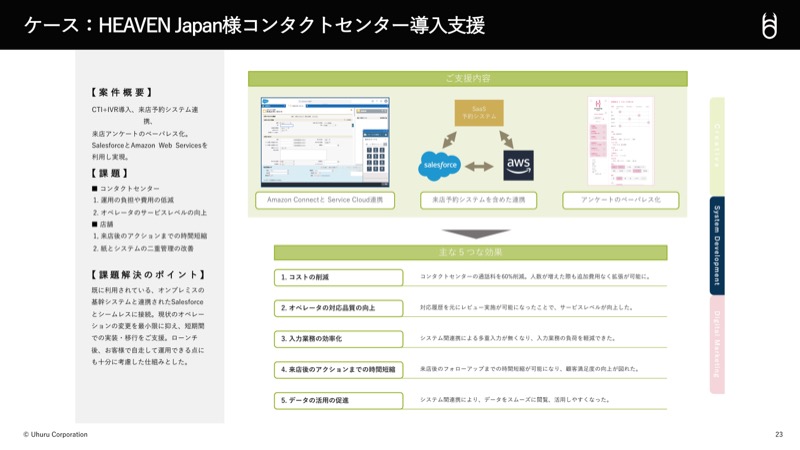Click the © Uhuru Corporation footer
Screen dimensions: 800x450
pos(55,435)
